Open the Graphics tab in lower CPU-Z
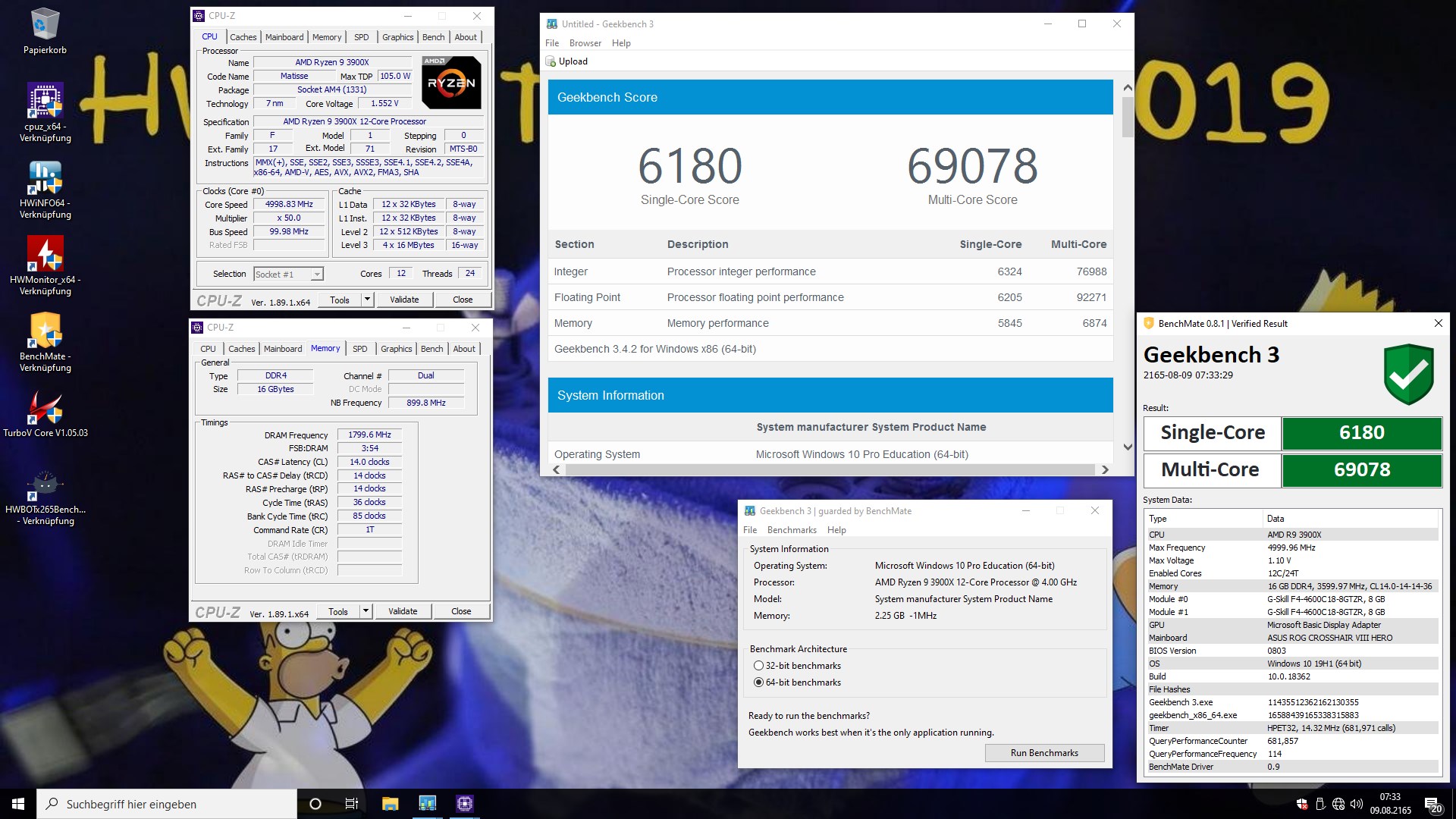Image resolution: width=1456 pixels, height=819 pixels. [x=397, y=349]
